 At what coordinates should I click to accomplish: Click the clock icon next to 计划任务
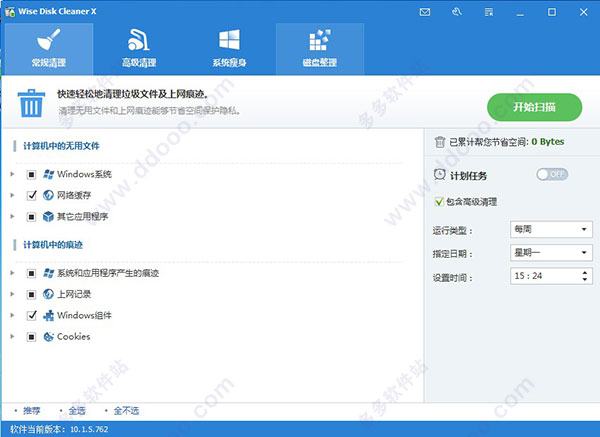click(x=440, y=175)
